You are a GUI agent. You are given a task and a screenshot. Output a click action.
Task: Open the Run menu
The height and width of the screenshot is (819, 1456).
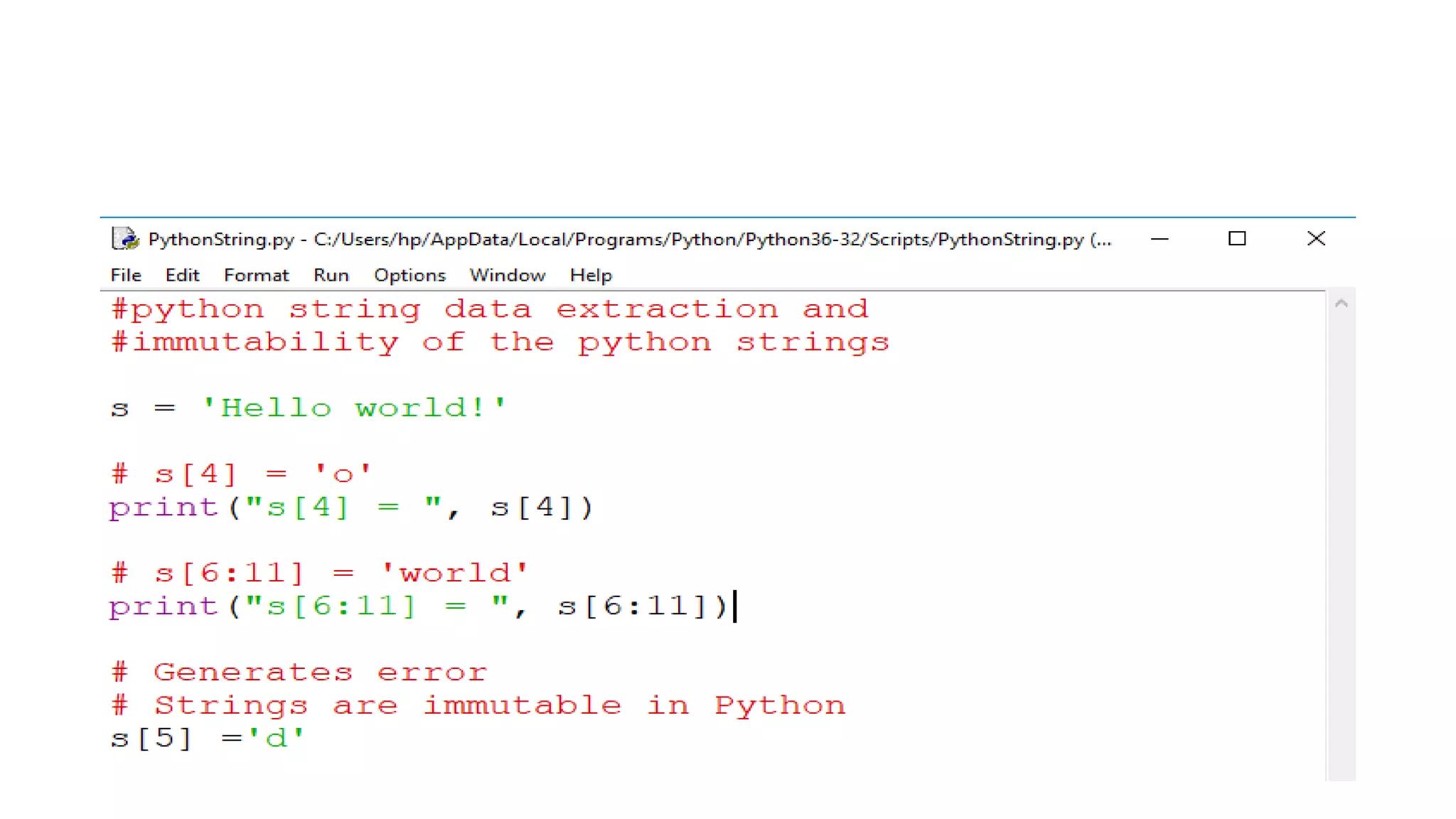tap(331, 275)
